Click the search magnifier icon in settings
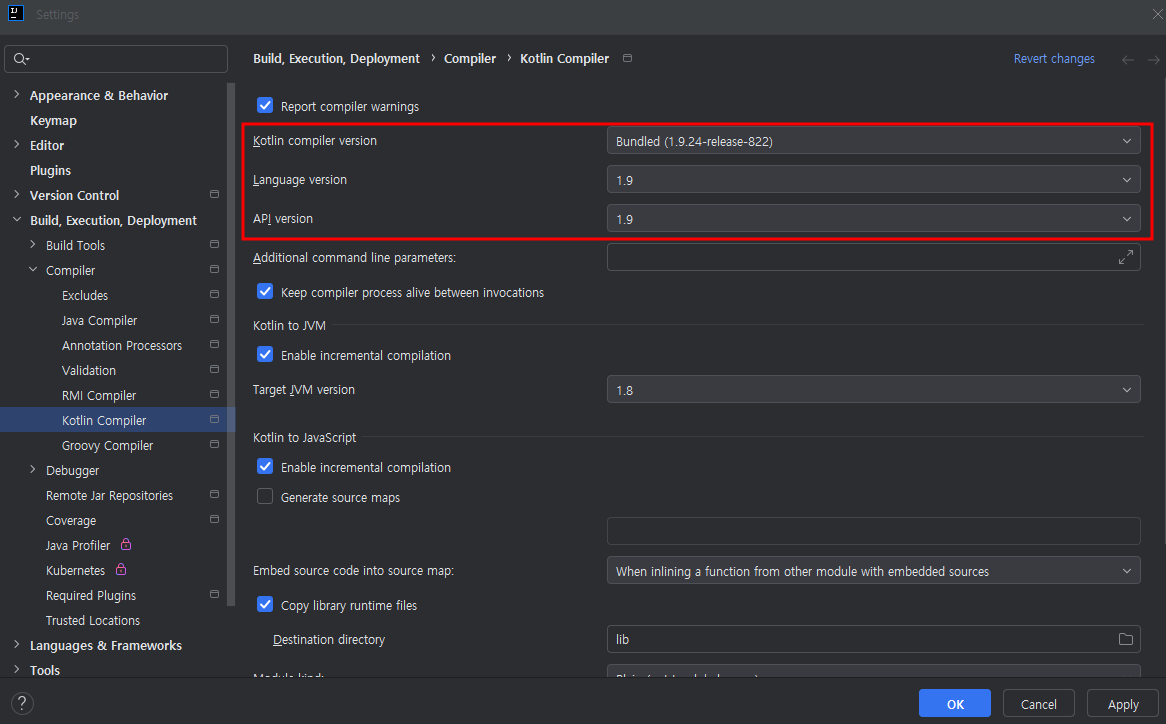Screen dimensions: 1166x724 coord(20,59)
